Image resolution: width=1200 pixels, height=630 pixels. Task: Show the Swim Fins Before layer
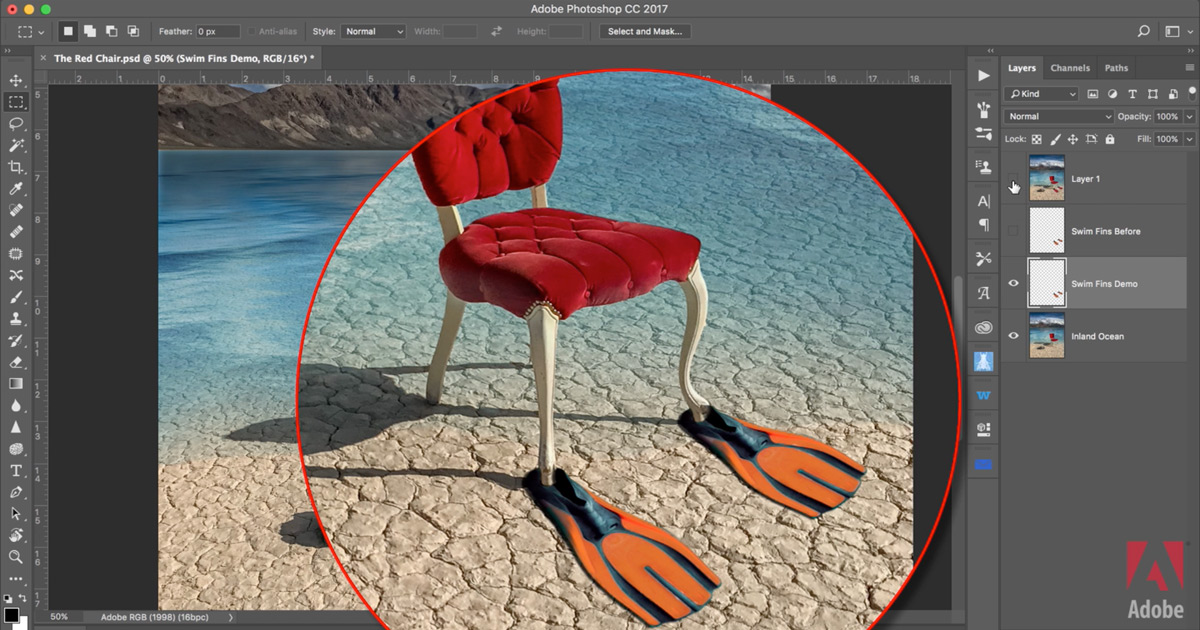coord(1014,231)
